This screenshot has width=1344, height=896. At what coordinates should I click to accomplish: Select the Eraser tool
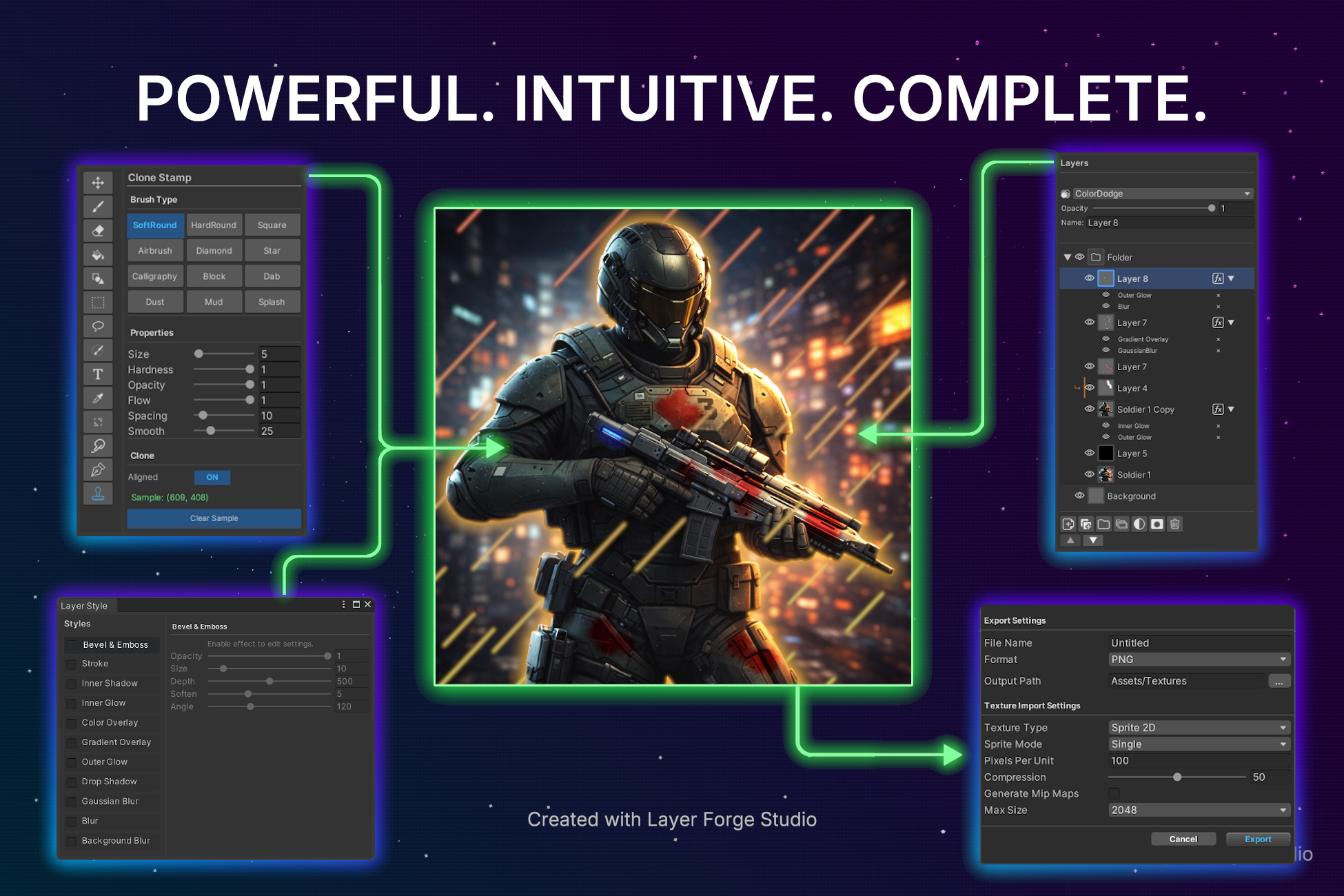pyautogui.click(x=98, y=230)
